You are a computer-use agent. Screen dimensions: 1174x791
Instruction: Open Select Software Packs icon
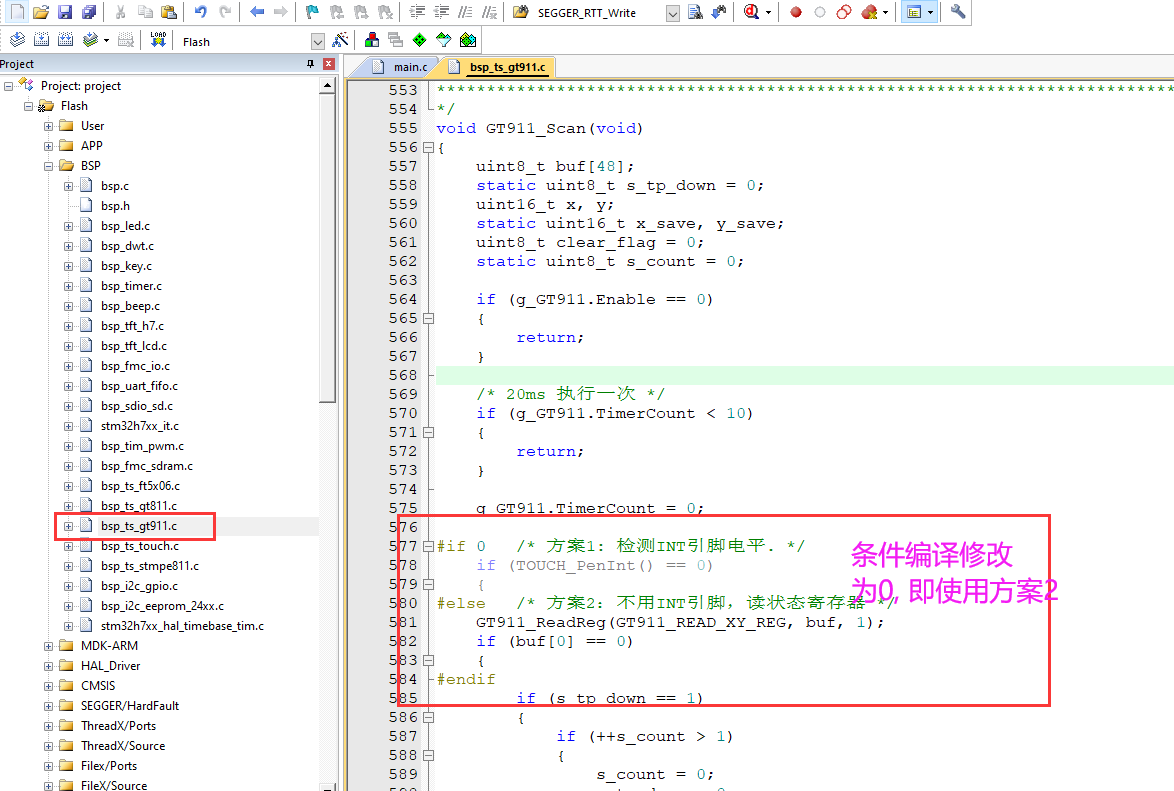pyautogui.click(x=443, y=40)
